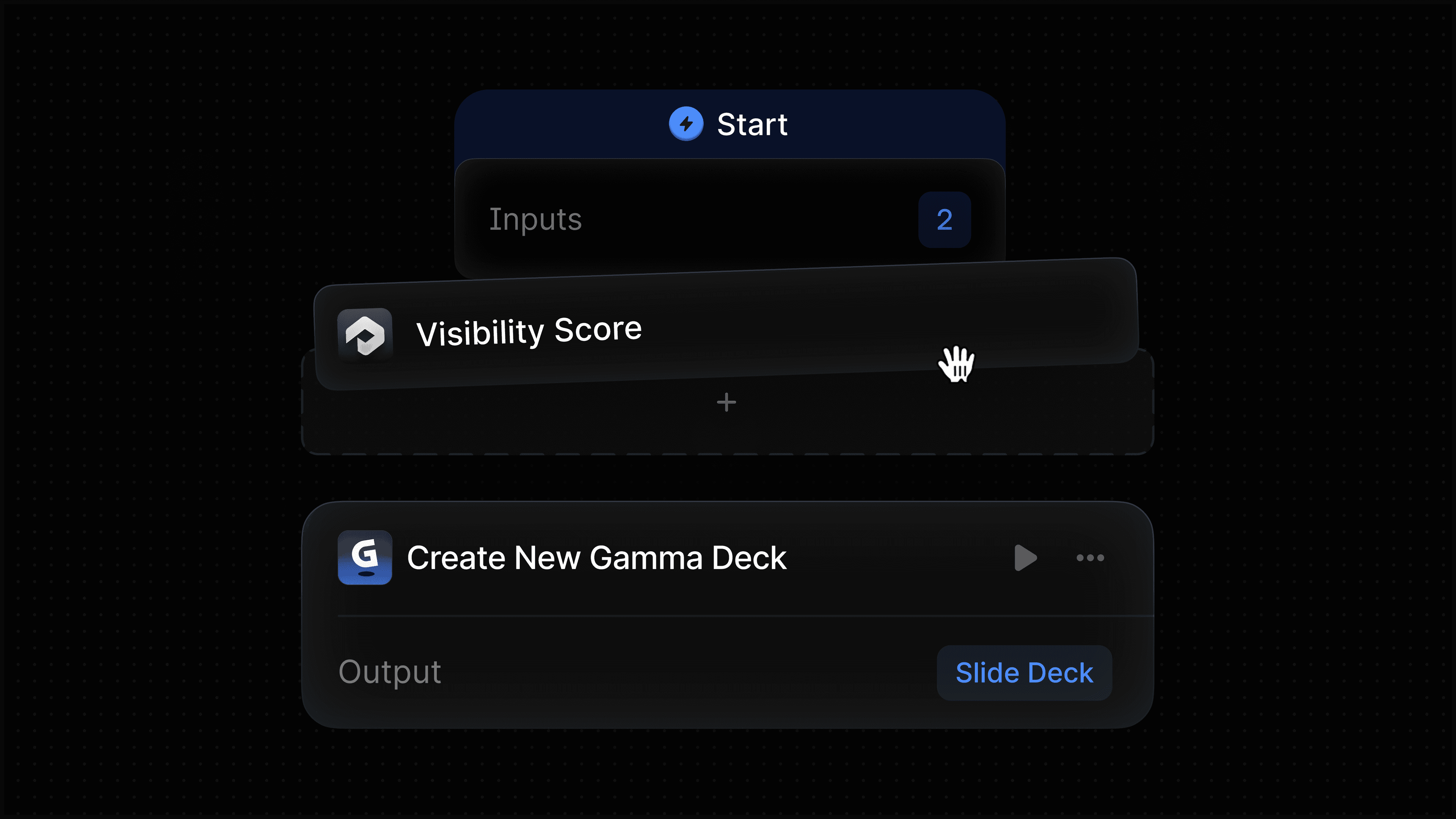Open the Inputs section of Start
Image resolution: width=1456 pixels, height=819 pixels.
coord(729,219)
